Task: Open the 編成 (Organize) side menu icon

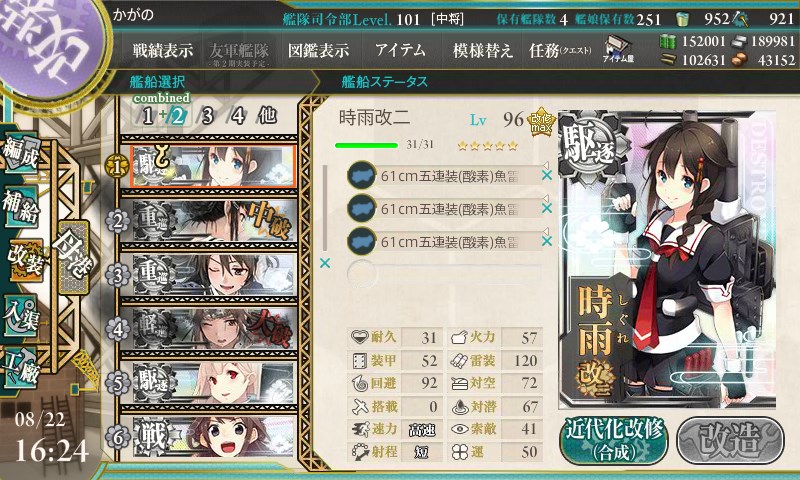Action: point(20,153)
